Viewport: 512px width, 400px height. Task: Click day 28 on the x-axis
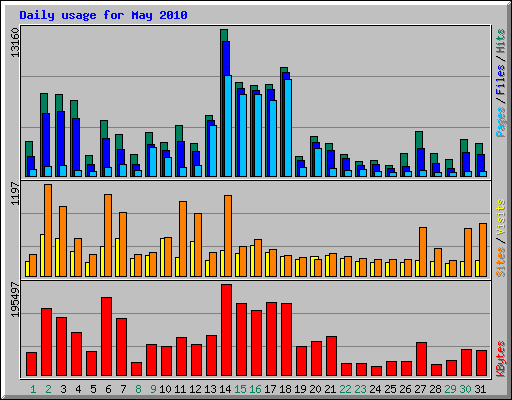pos(435,389)
